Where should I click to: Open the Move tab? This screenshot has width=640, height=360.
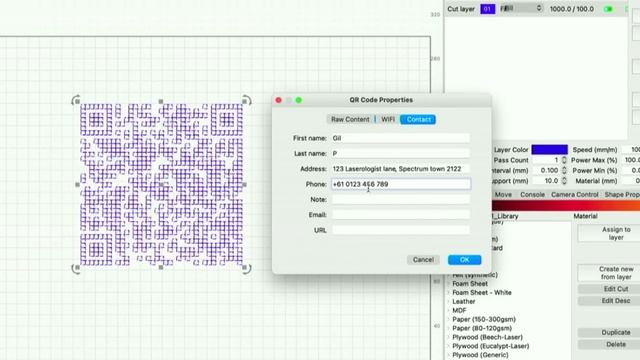pyautogui.click(x=503, y=195)
